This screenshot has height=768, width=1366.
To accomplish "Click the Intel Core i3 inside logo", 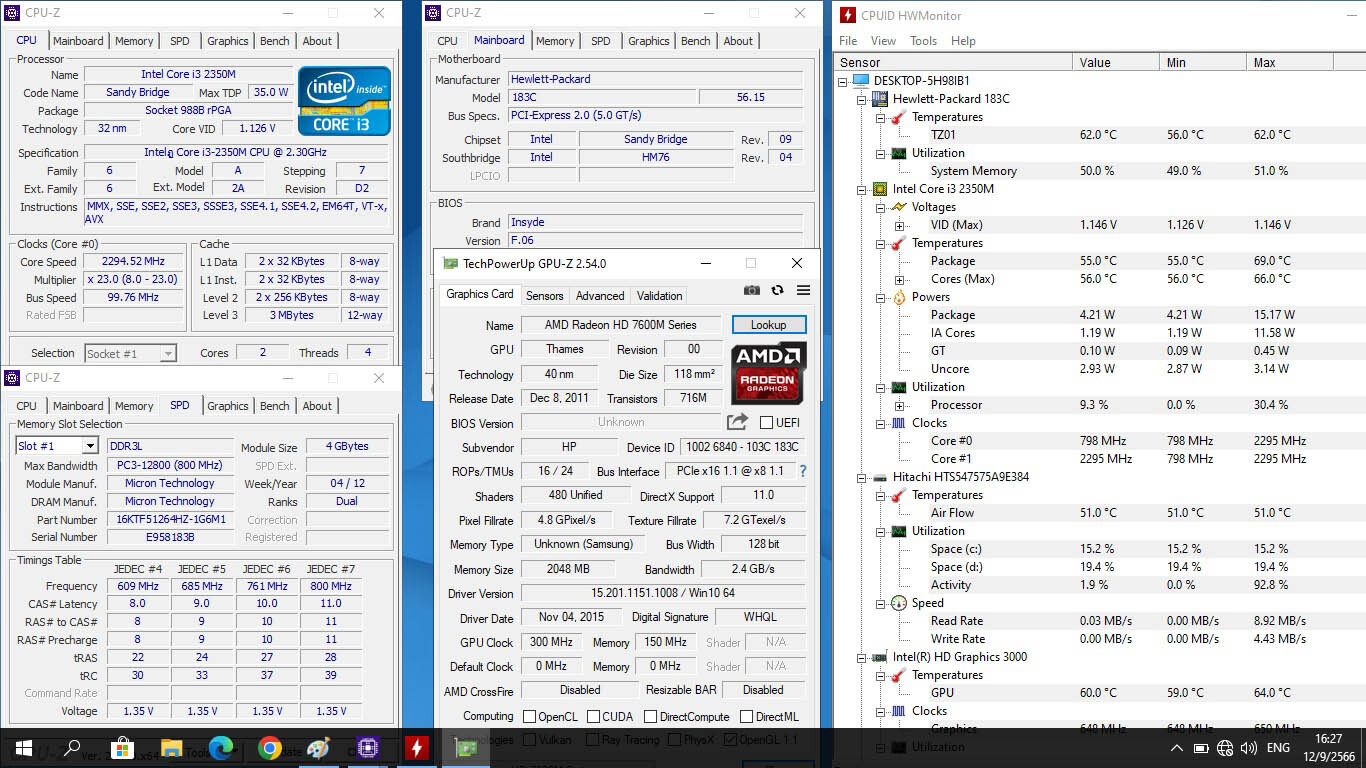I will 344,100.
